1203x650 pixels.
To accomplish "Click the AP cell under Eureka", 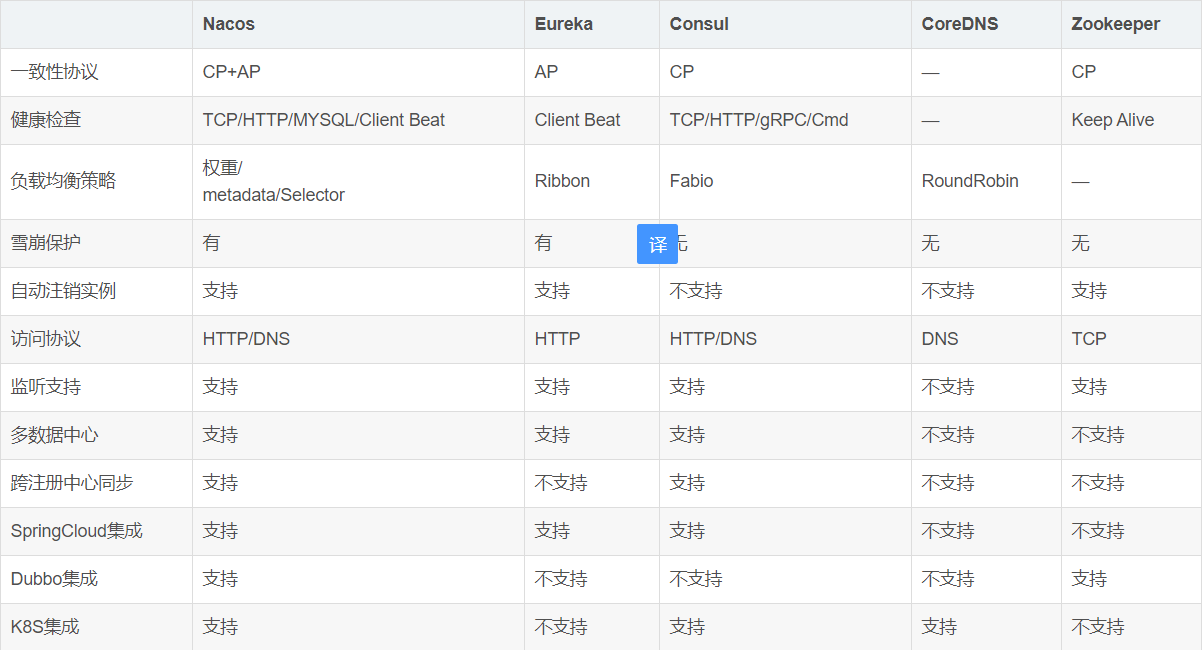I will pos(547,72).
